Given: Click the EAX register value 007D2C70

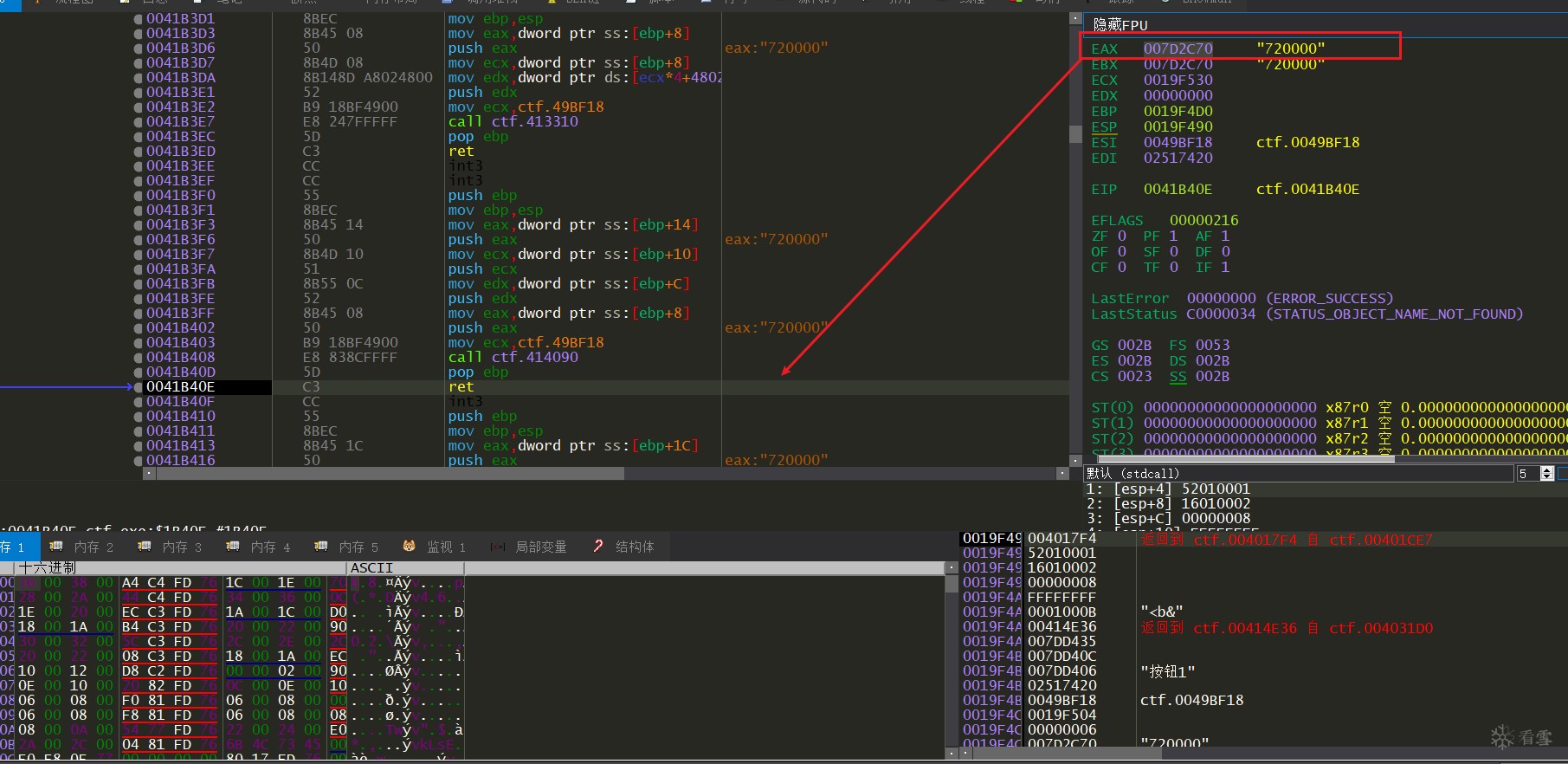Looking at the screenshot, I should point(1178,49).
